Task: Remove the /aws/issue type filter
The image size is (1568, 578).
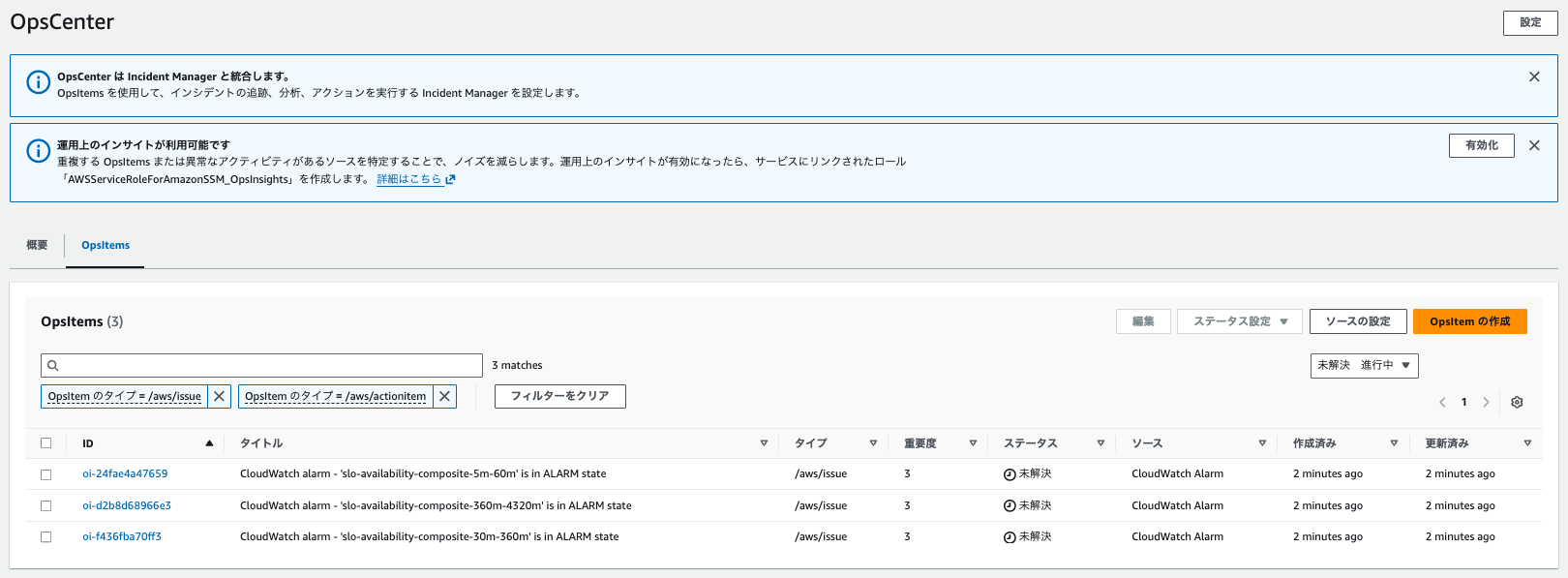Action: (x=220, y=396)
